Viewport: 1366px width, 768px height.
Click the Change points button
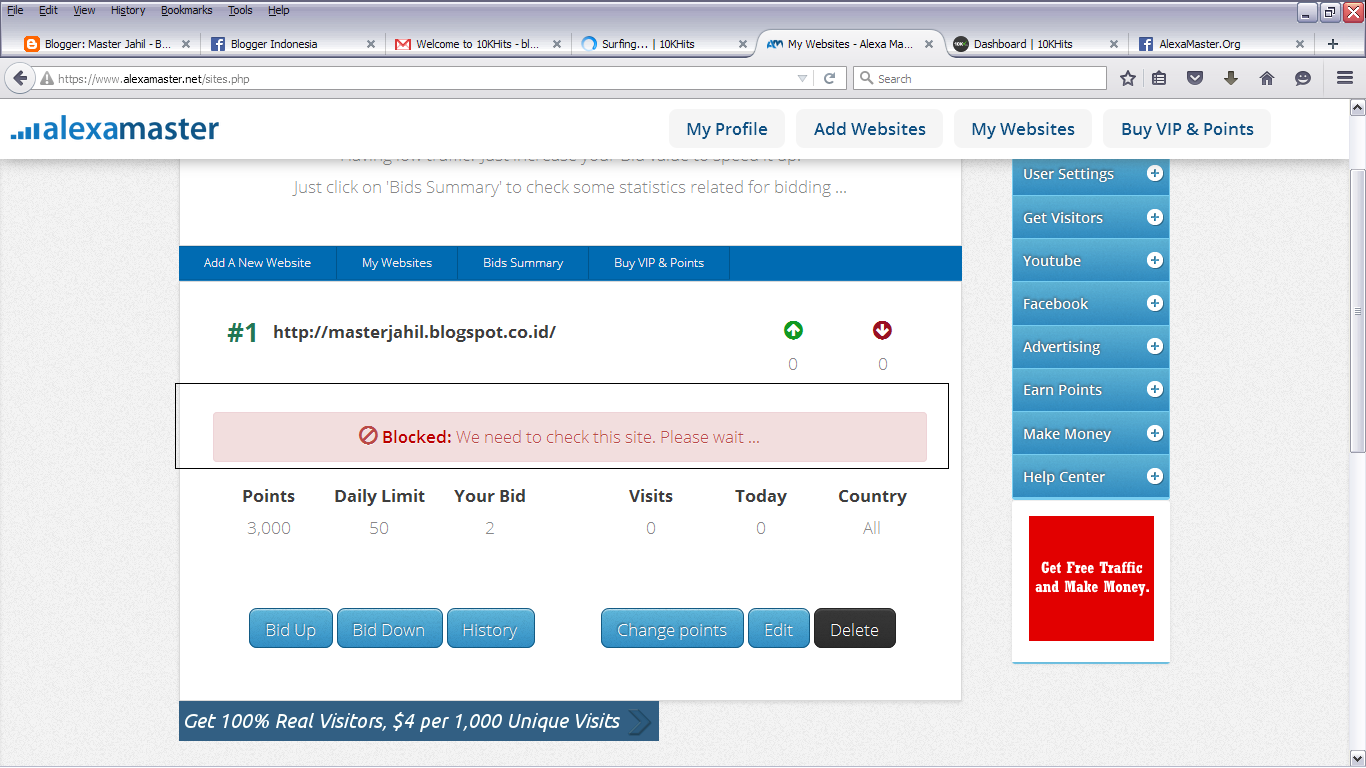point(672,629)
